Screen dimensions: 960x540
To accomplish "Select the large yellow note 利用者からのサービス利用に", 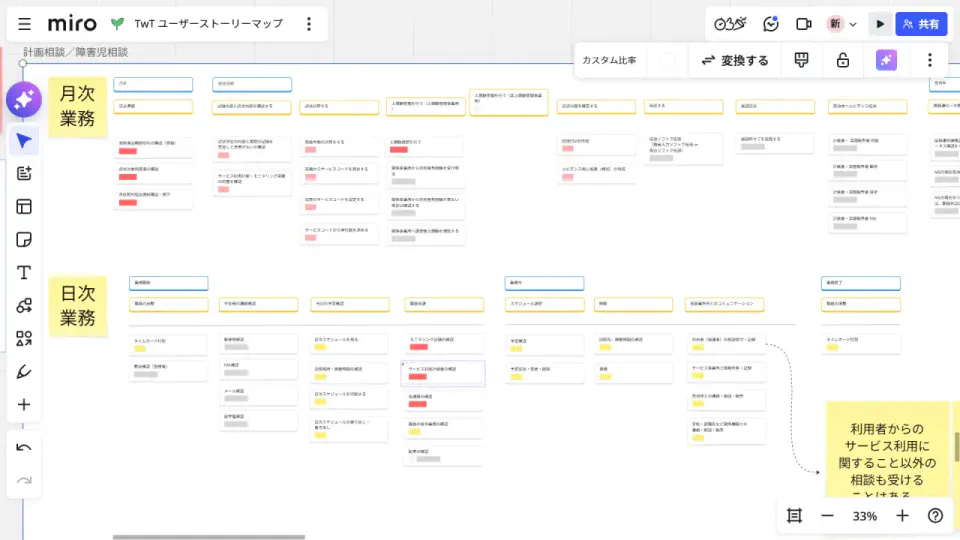I will 887,449.
